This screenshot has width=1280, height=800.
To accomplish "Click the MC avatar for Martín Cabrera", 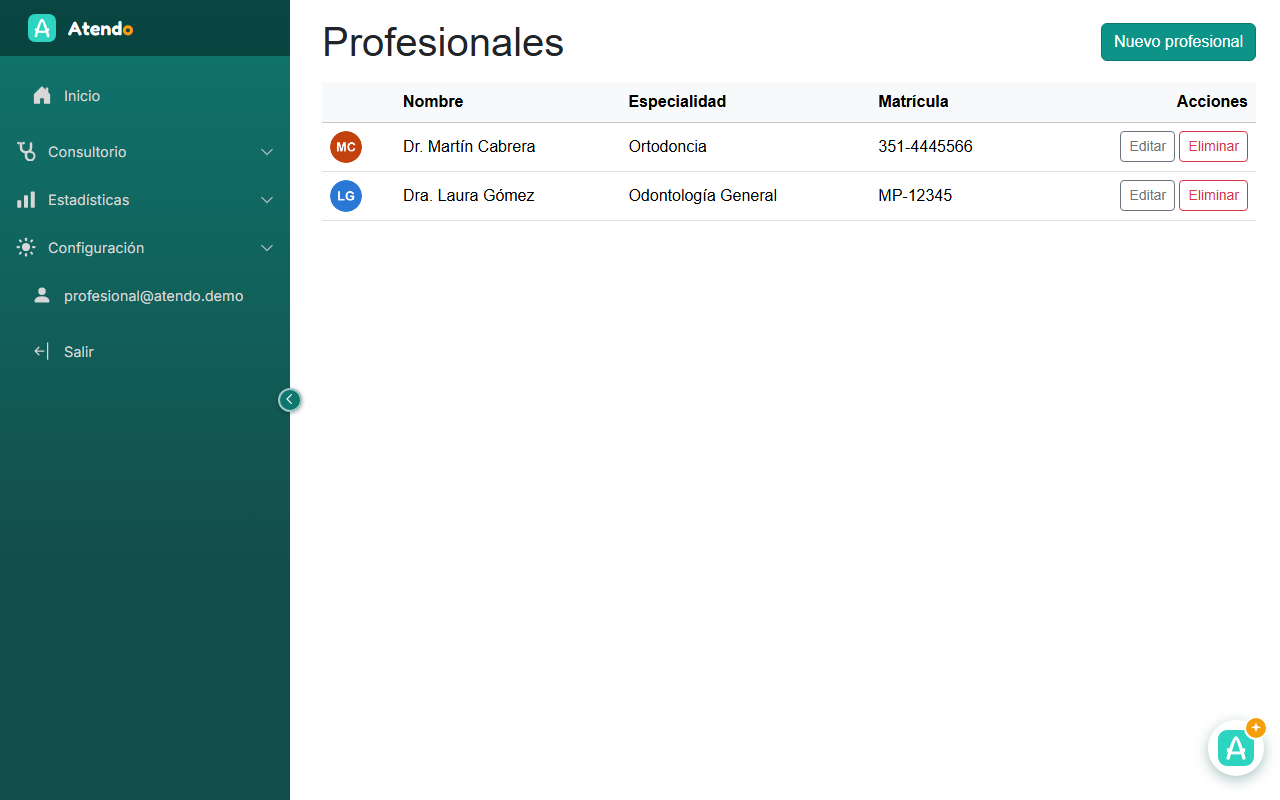I will pyautogui.click(x=346, y=147).
